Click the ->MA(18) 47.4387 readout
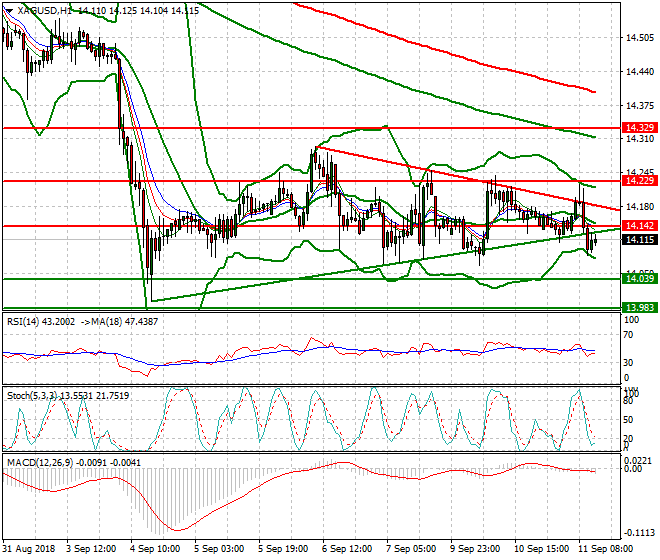 (119, 322)
